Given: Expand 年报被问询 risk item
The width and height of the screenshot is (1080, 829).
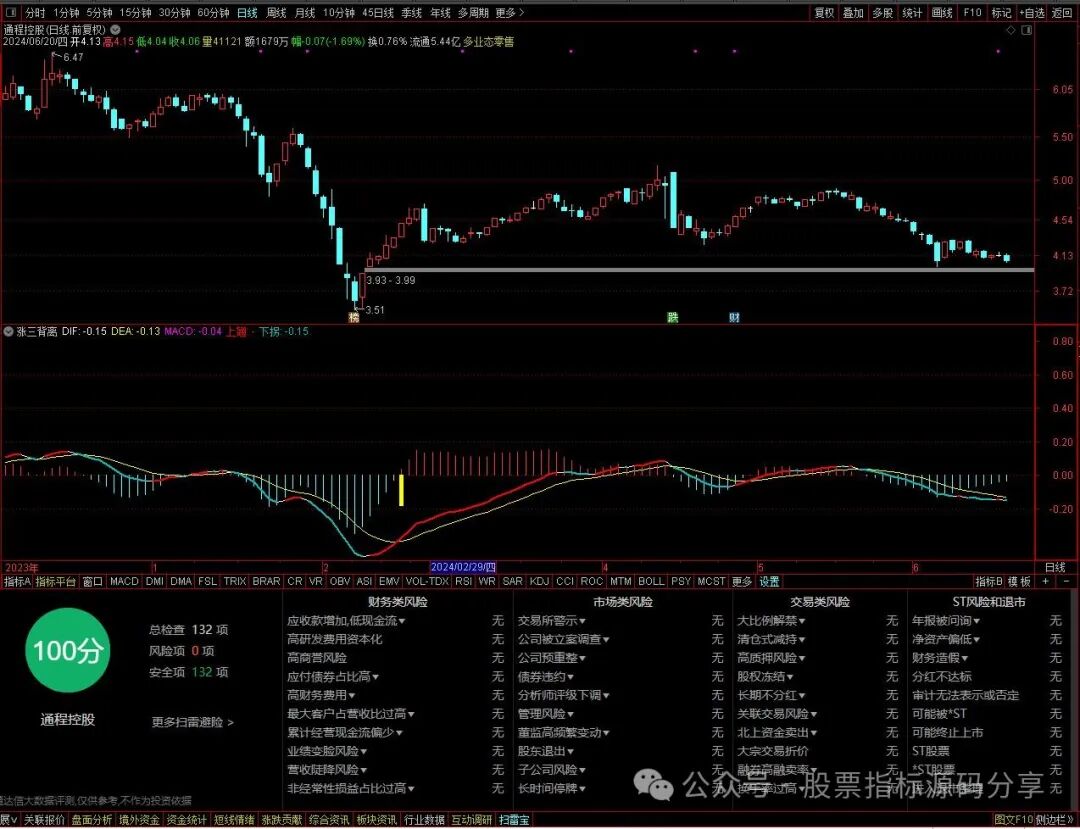Looking at the screenshot, I should tap(946, 620).
